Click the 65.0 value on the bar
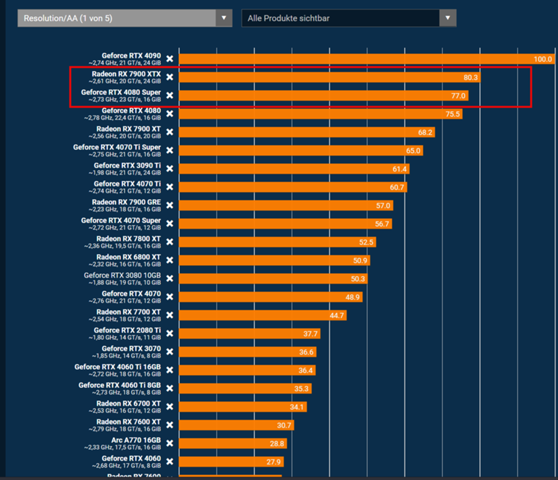Screen dimensions: 558x480 [413, 151]
